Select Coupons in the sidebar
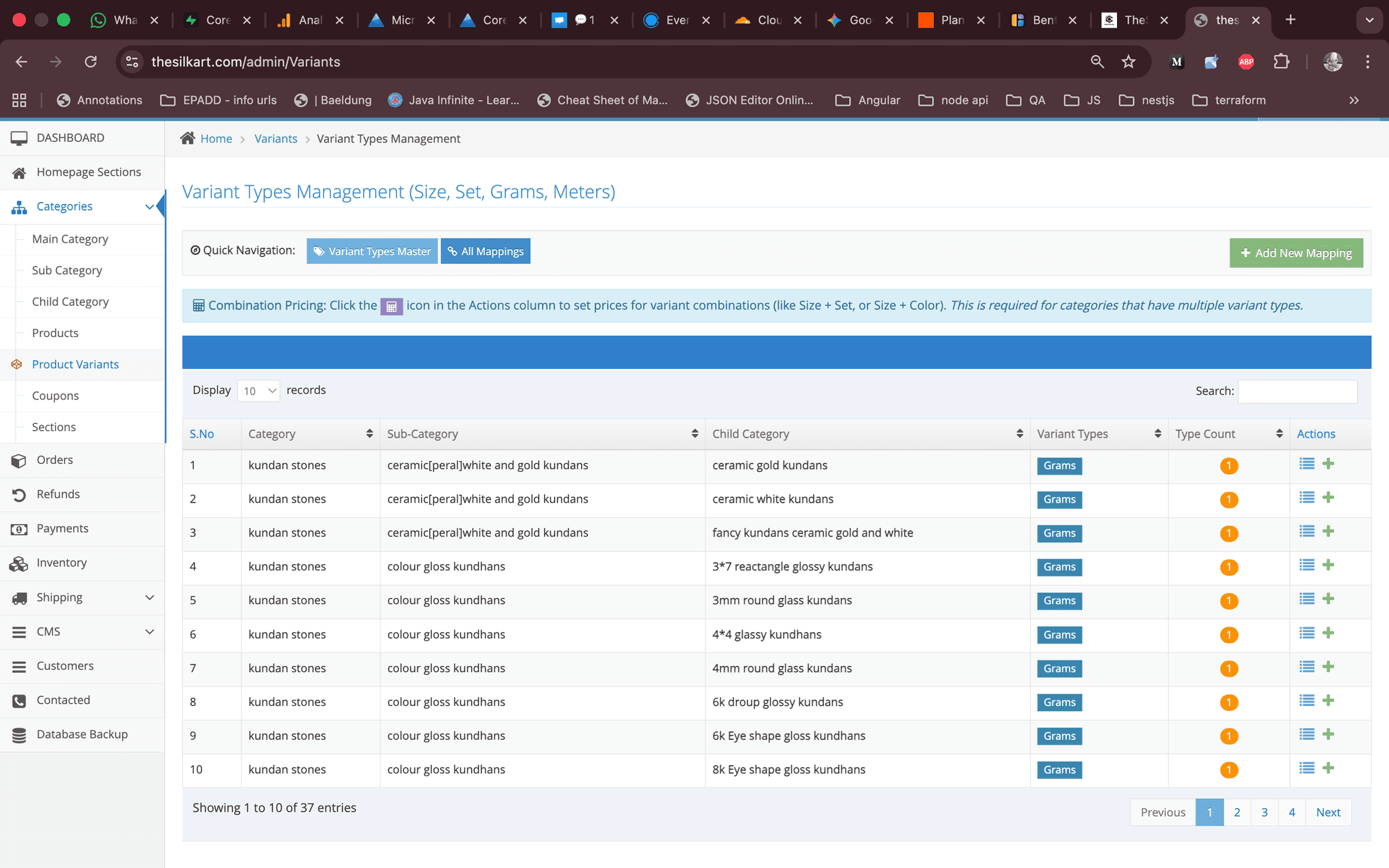The width and height of the screenshot is (1389, 868). pyautogui.click(x=55, y=395)
